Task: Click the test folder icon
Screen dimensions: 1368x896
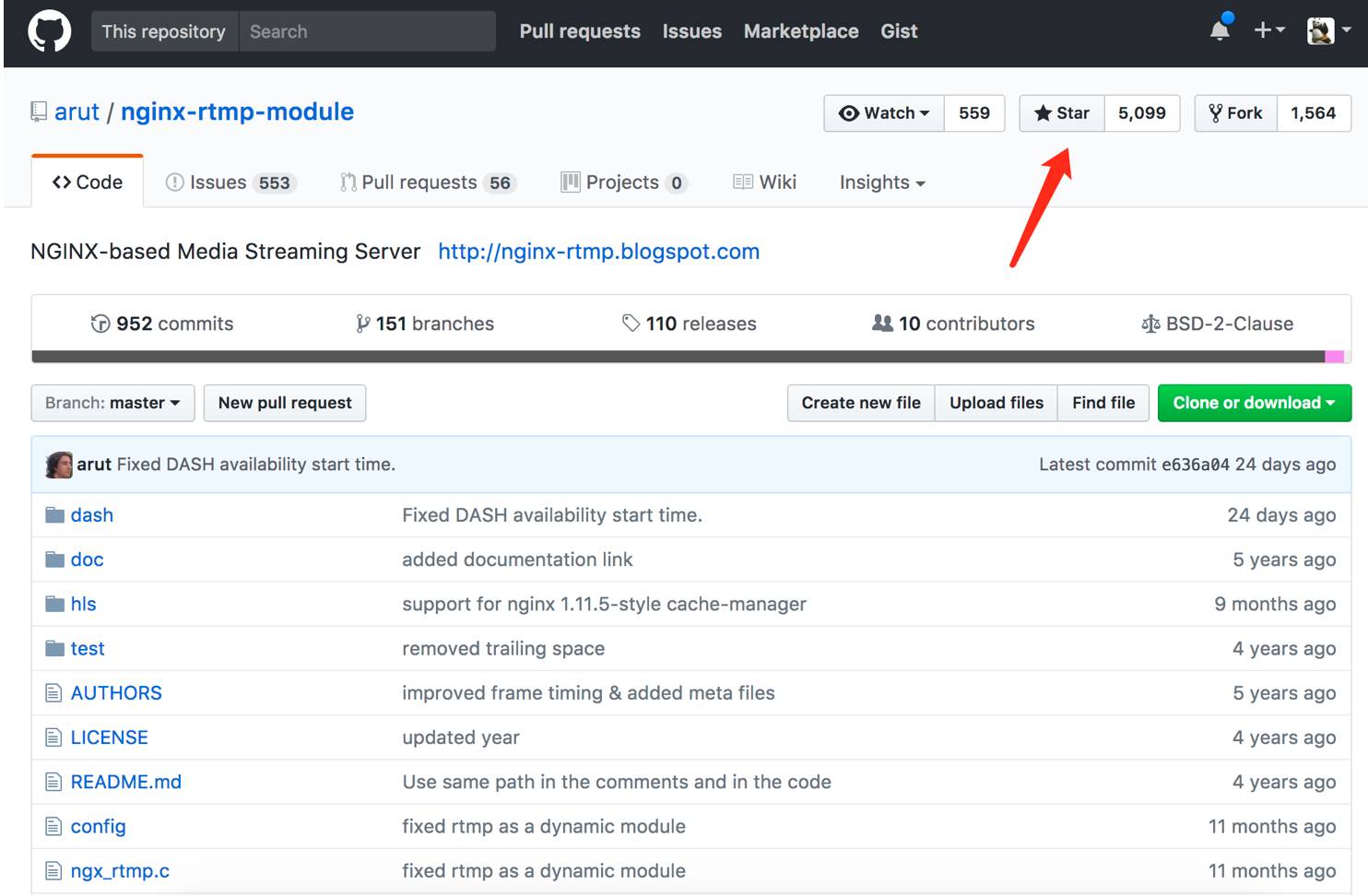Action: coord(54,648)
